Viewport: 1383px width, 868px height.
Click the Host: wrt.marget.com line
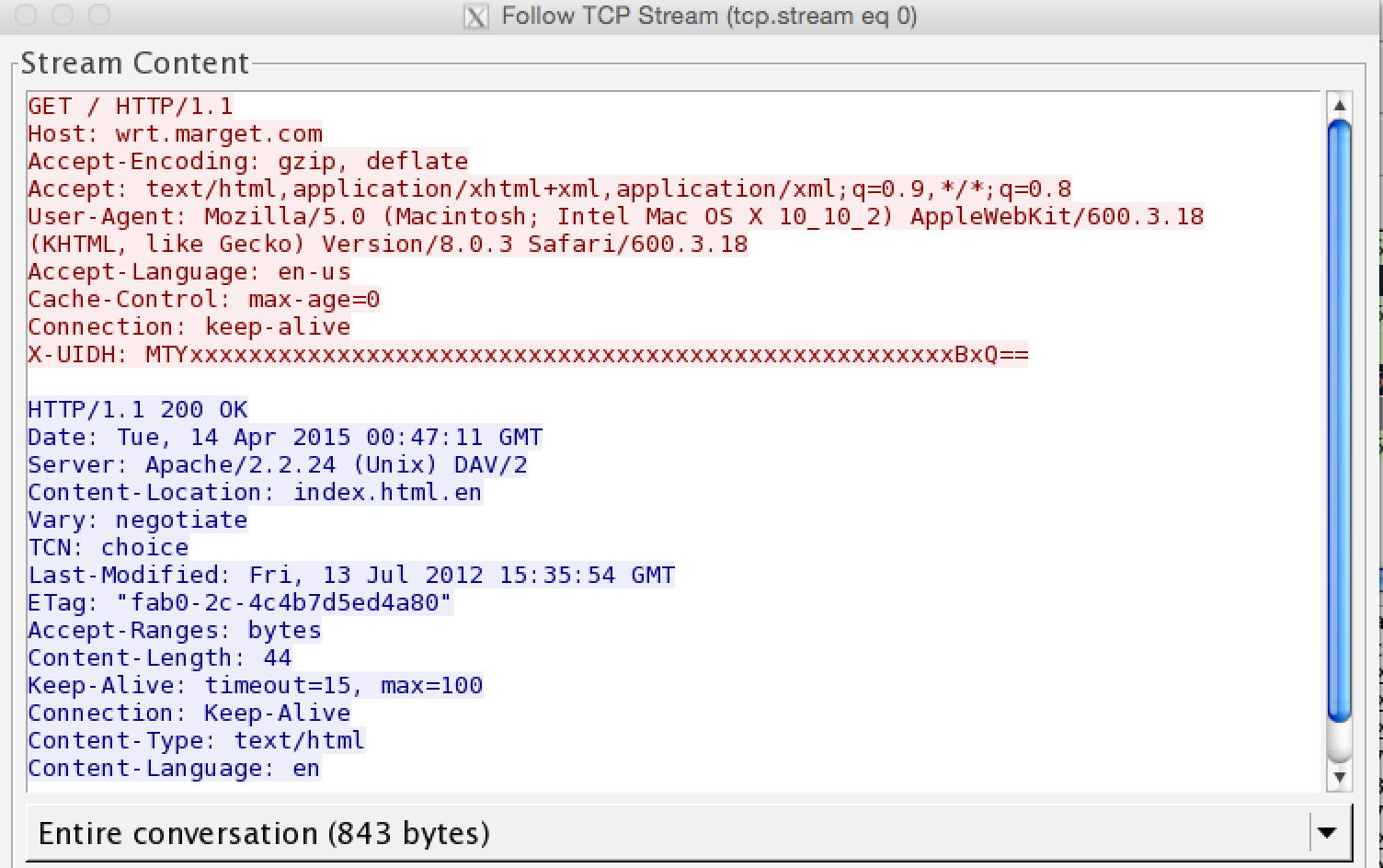coord(175,134)
